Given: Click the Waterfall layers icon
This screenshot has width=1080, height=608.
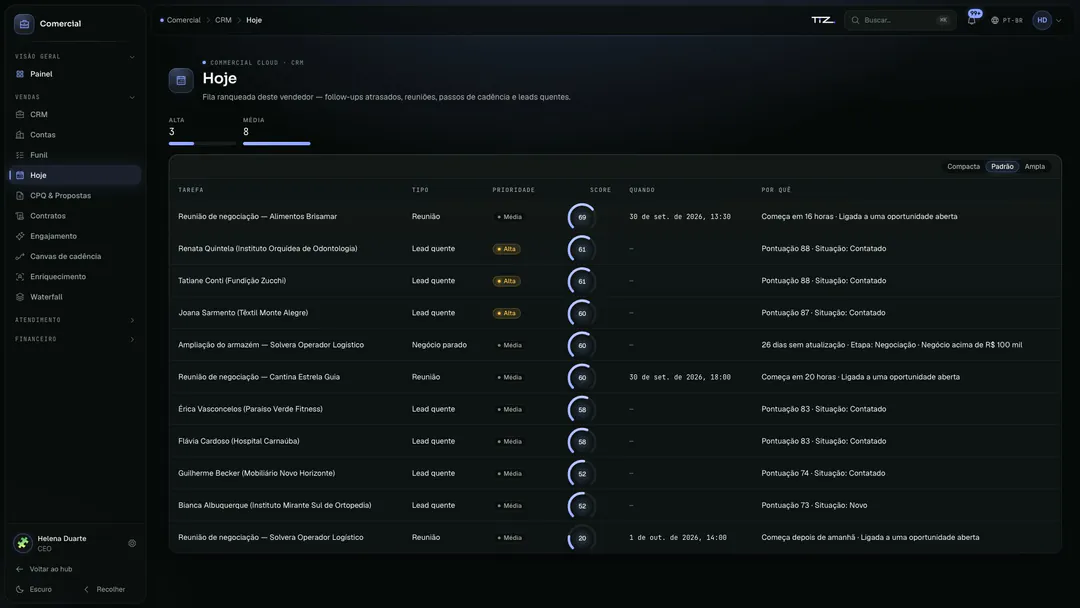Looking at the screenshot, I should point(20,297).
